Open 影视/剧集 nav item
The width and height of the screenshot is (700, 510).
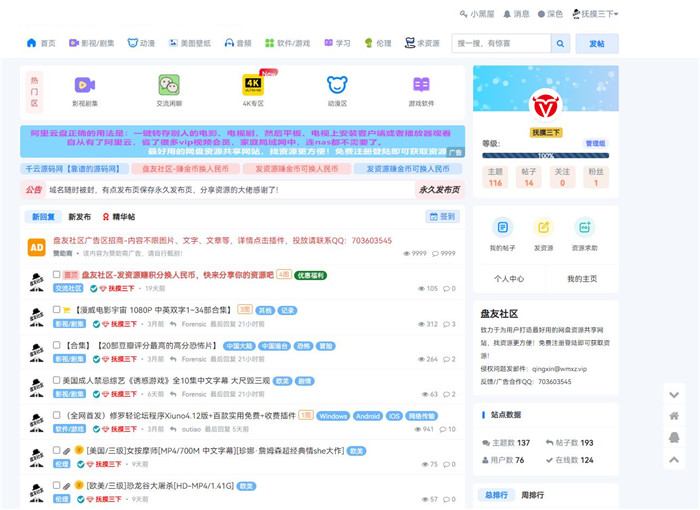(92, 43)
